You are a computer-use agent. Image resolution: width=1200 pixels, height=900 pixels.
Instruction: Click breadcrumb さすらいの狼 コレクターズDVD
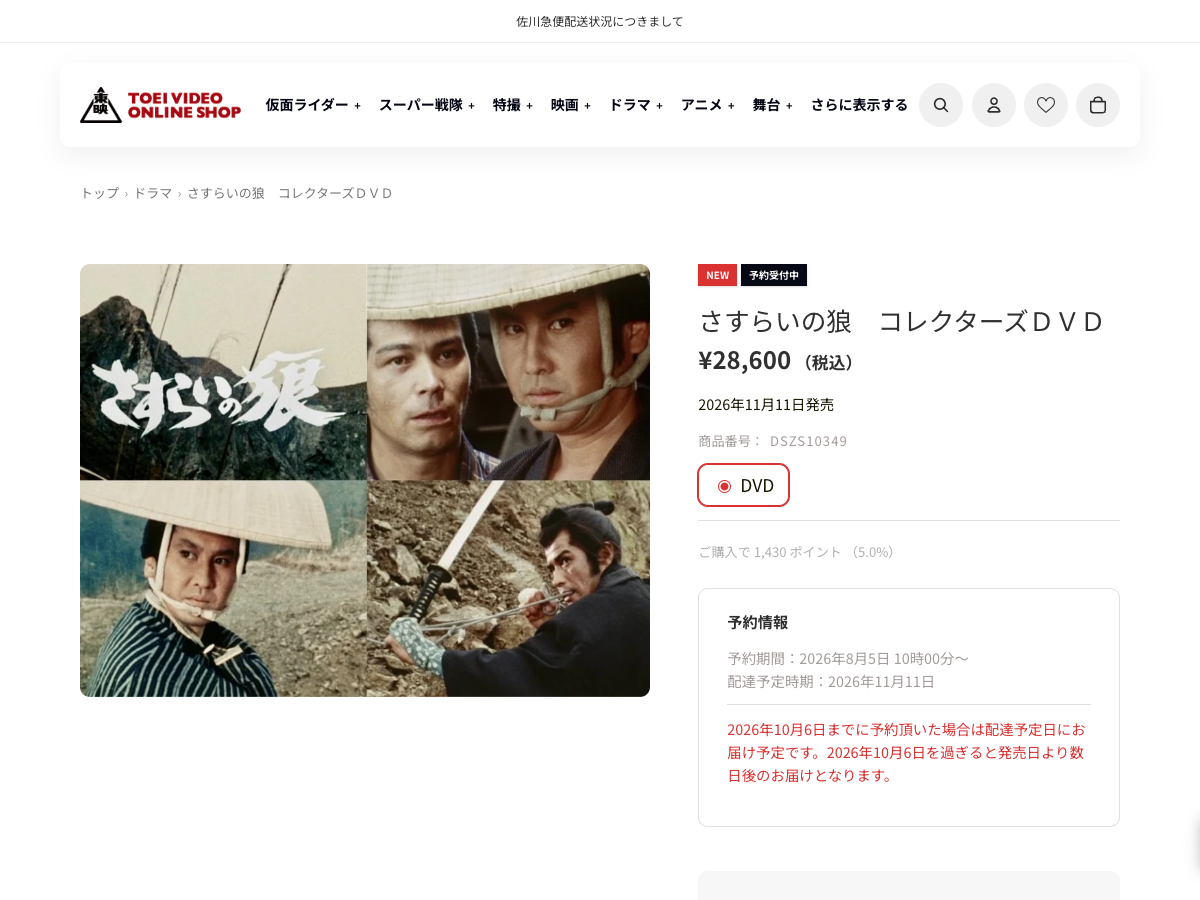(x=290, y=193)
